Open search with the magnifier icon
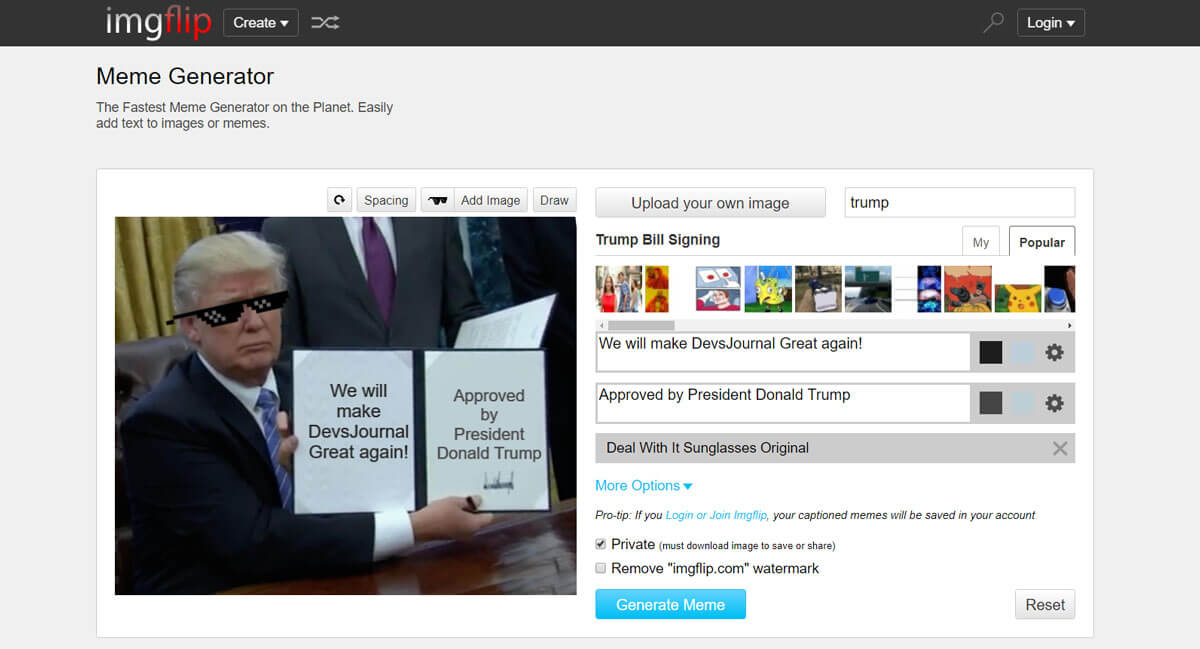The width and height of the screenshot is (1200, 649). tap(993, 22)
